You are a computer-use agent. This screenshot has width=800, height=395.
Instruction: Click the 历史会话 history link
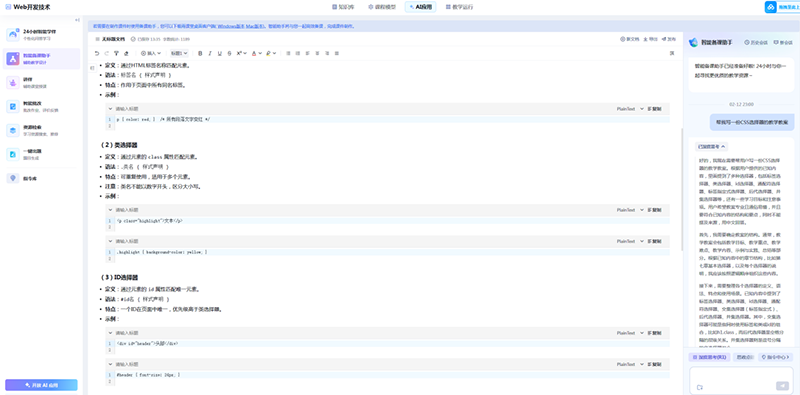click(x=756, y=42)
